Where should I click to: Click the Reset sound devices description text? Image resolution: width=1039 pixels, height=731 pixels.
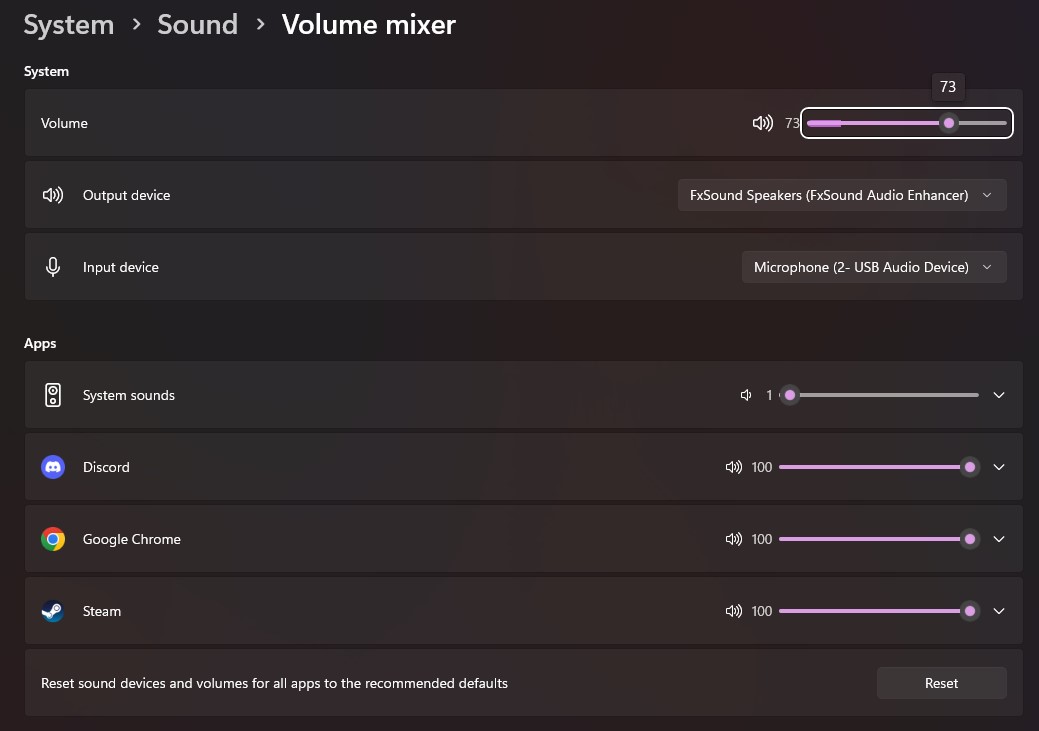[x=274, y=683]
